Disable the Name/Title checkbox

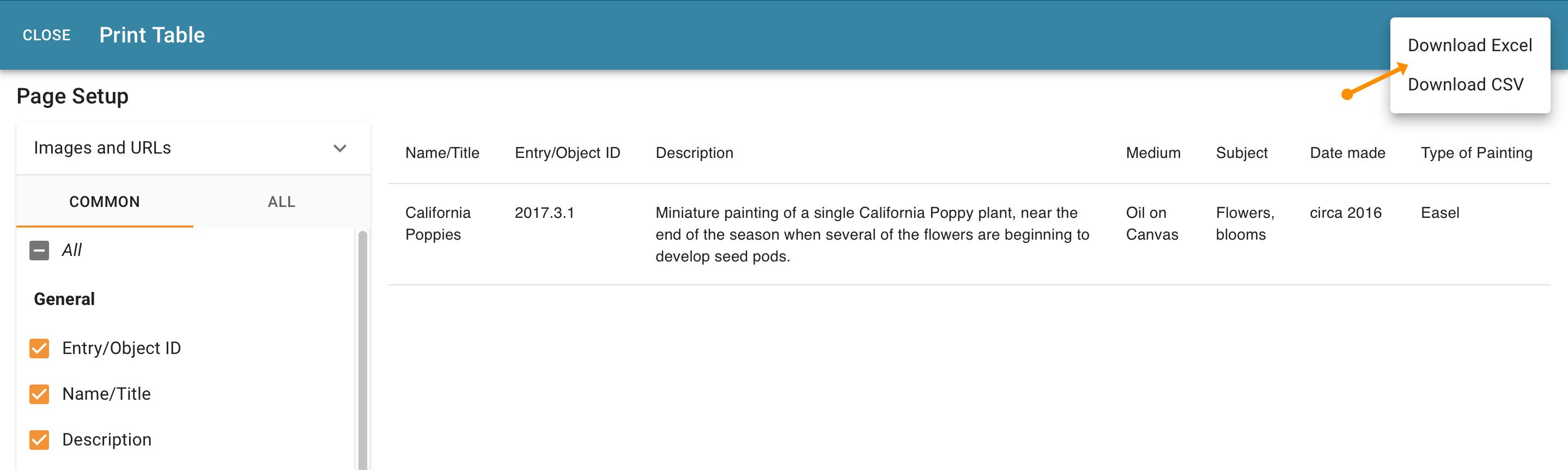[x=39, y=394]
